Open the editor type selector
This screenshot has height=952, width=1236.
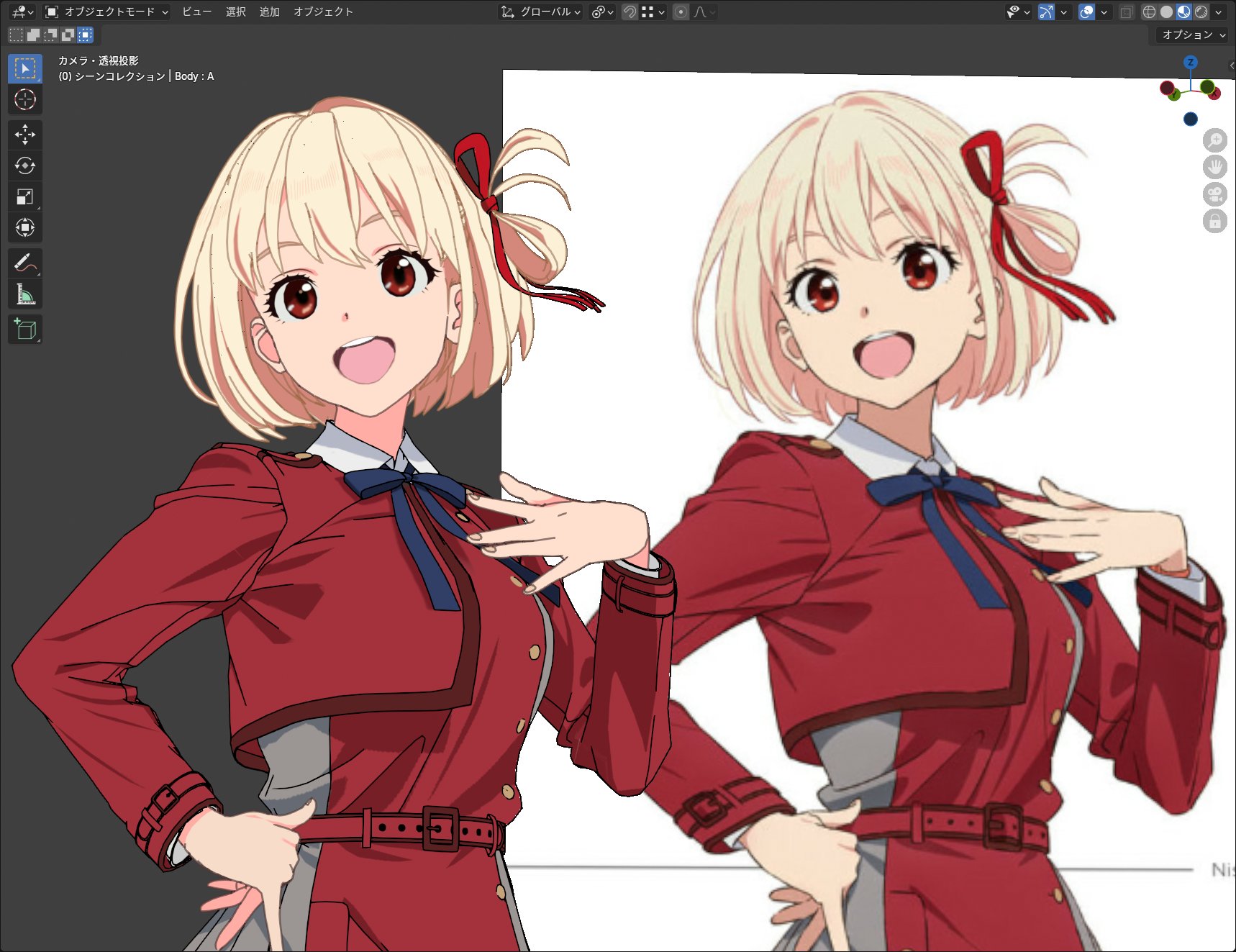pyautogui.click(x=22, y=12)
